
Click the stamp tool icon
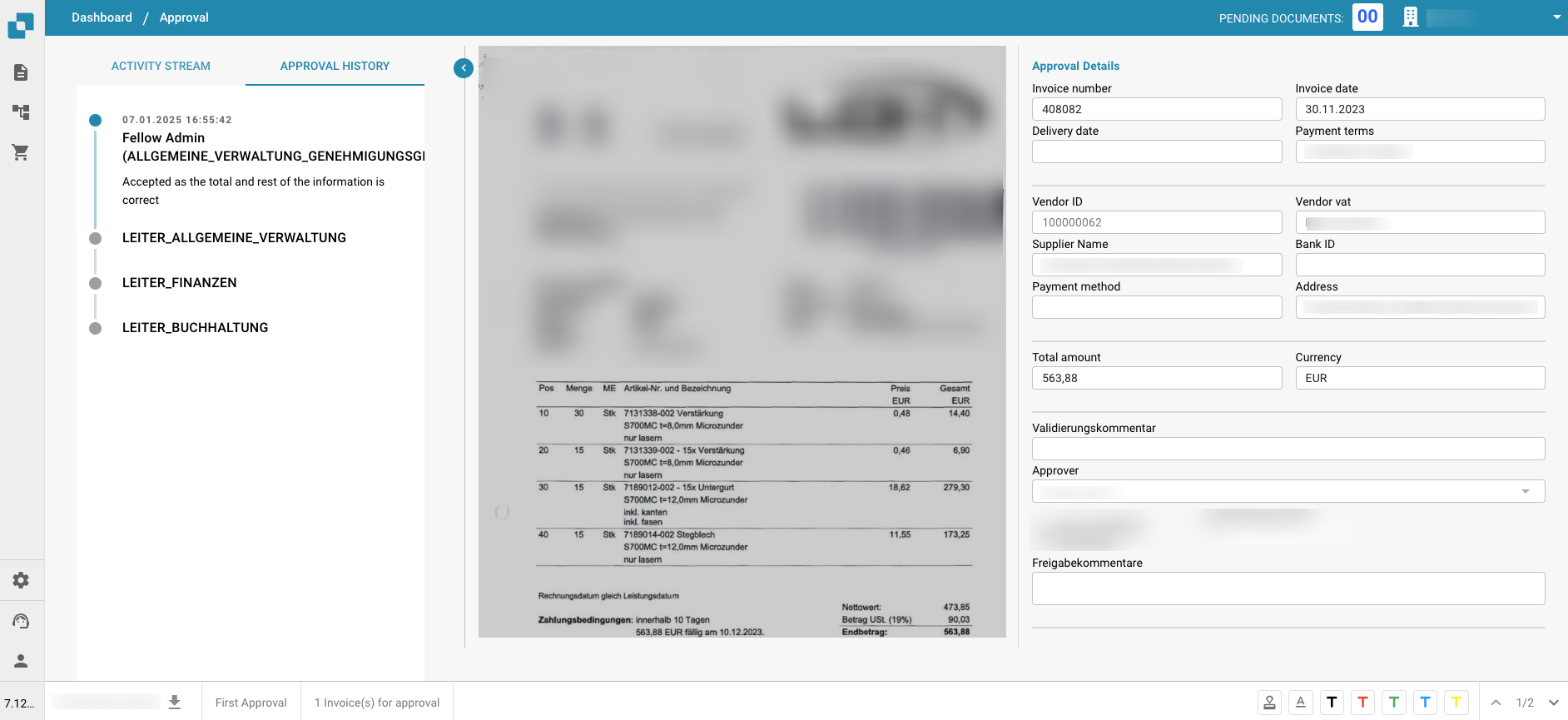pos(1269,703)
